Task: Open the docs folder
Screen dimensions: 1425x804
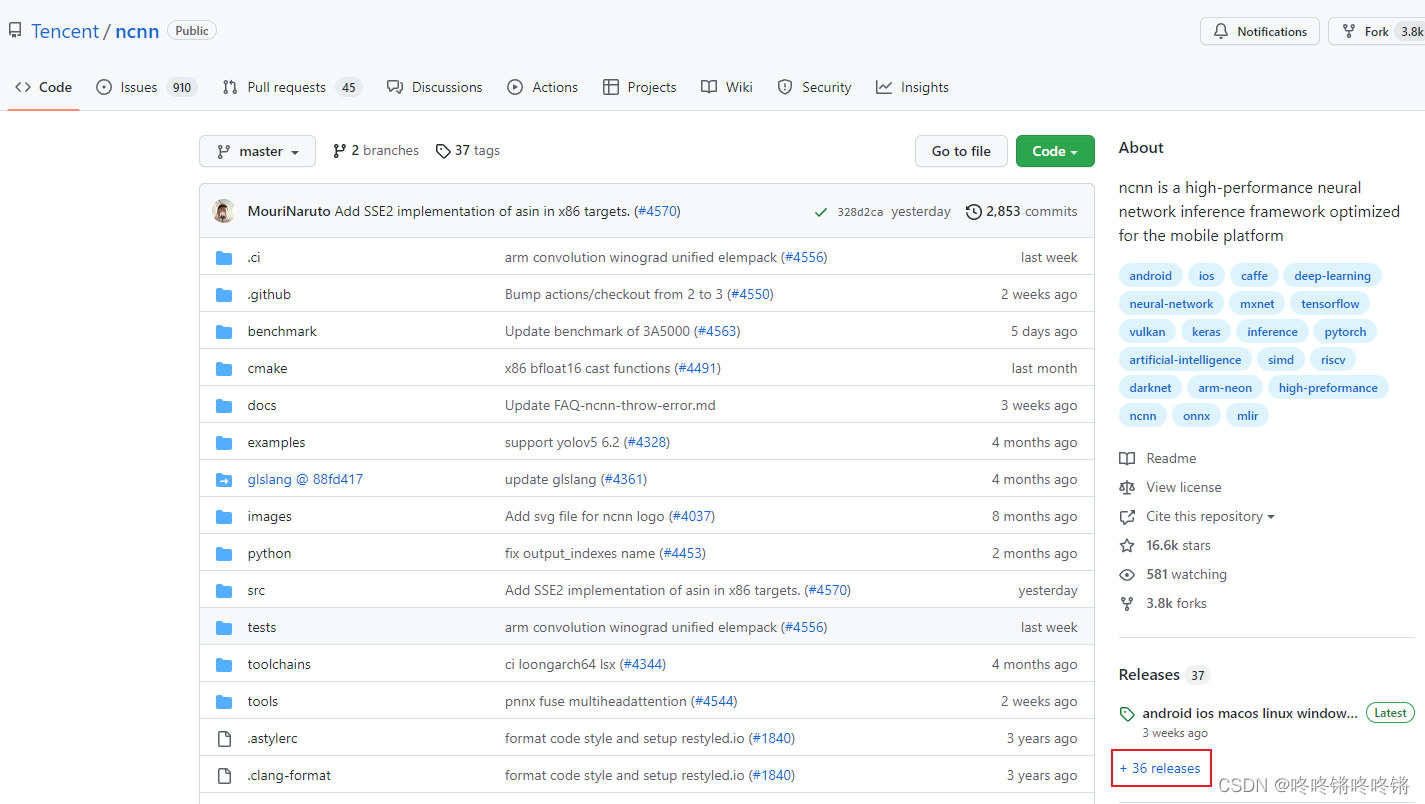Action: (x=262, y=405)
